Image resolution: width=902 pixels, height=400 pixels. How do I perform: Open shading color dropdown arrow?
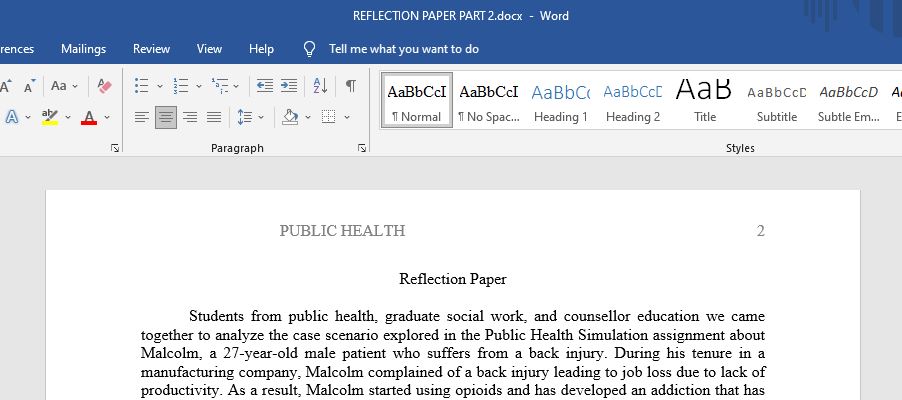308,117
